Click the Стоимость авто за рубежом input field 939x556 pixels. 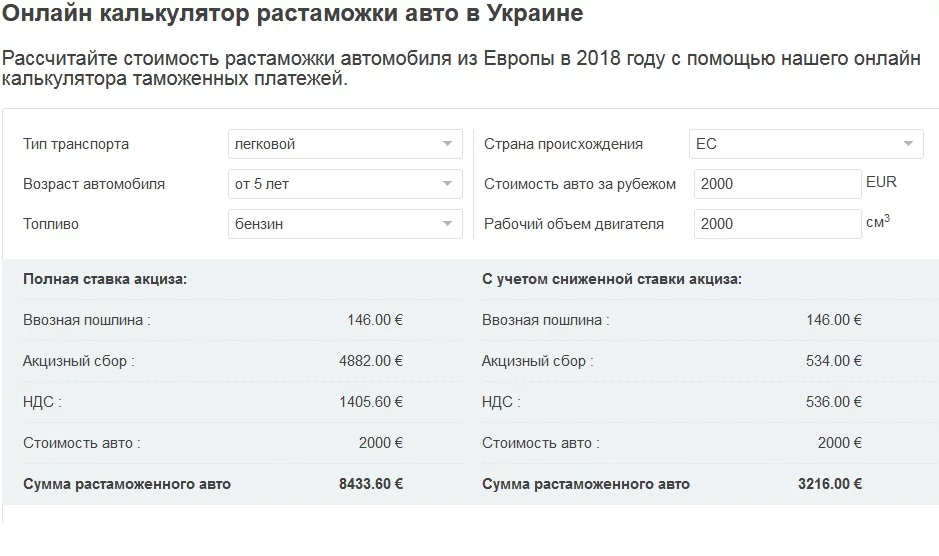[777, 184]
